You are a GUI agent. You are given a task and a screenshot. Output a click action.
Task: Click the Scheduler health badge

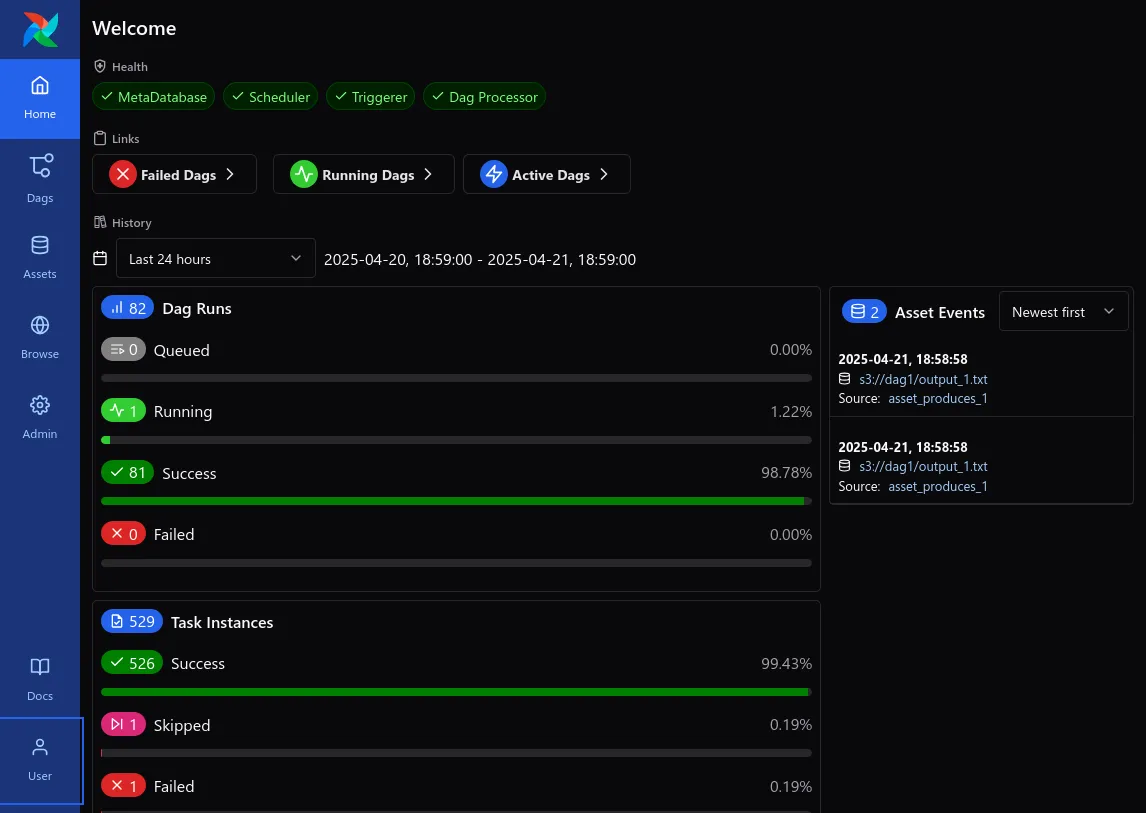click(270, 97)
